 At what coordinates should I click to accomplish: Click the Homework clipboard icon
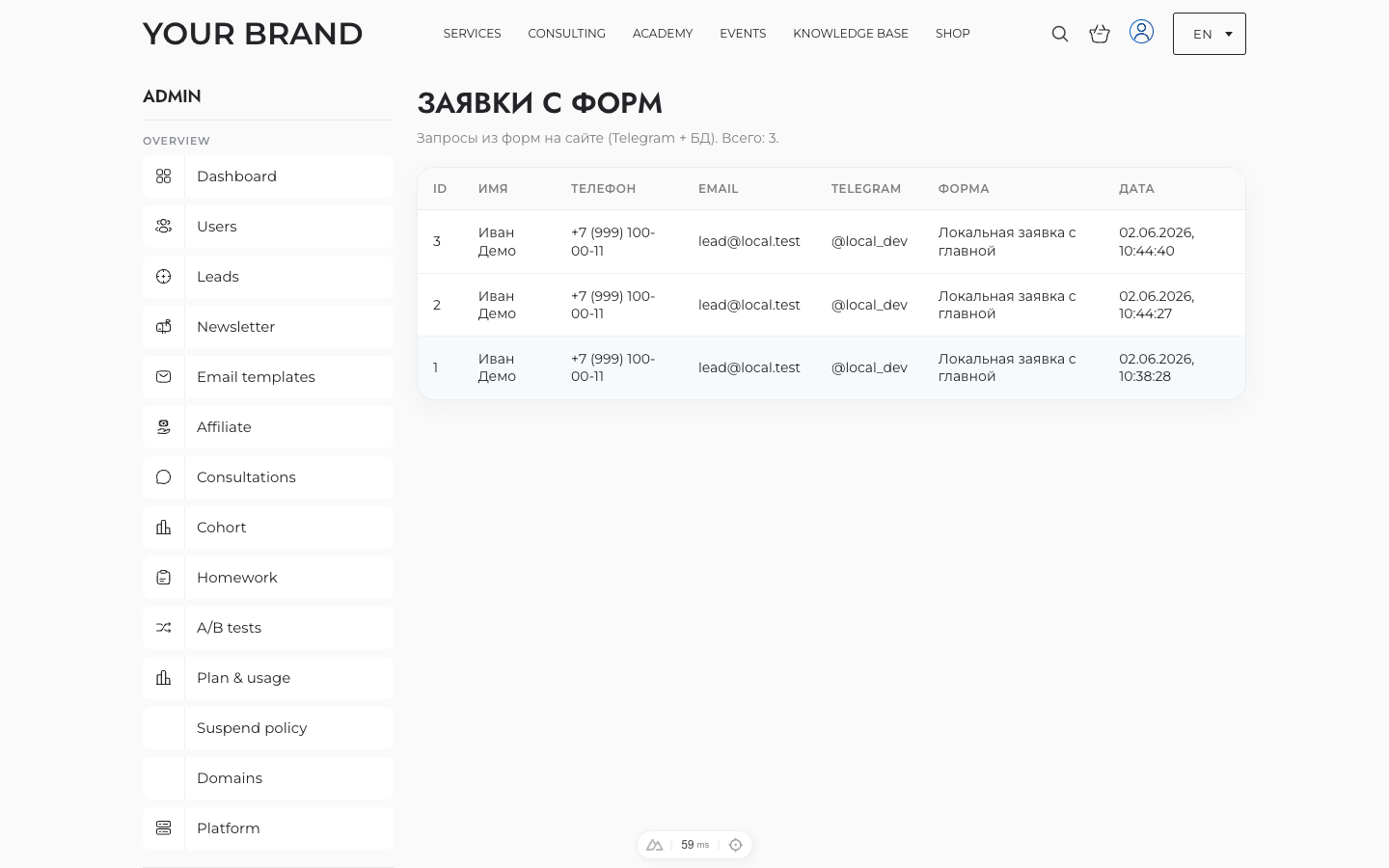click(x=163, y=578)
